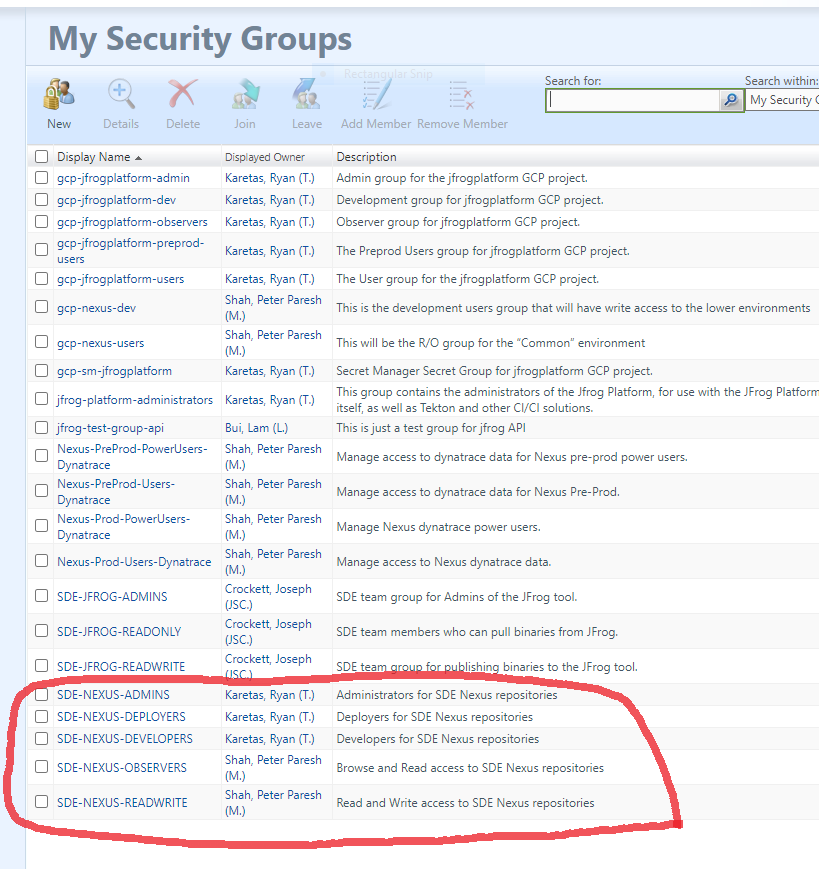Open the Nexus-PreProd-Users-Dynatrace group link

coord(116,492)
